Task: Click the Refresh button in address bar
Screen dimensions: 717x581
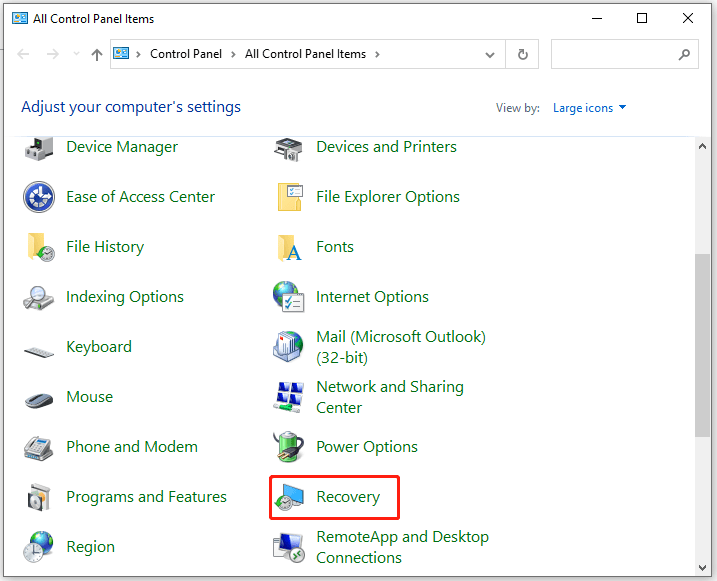Action: [x=523, y=54]
